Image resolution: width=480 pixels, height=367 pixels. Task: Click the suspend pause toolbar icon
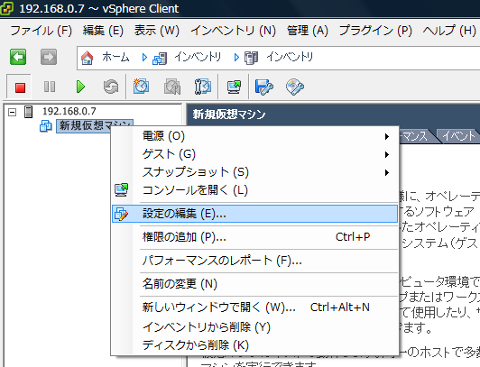[49, 87]
